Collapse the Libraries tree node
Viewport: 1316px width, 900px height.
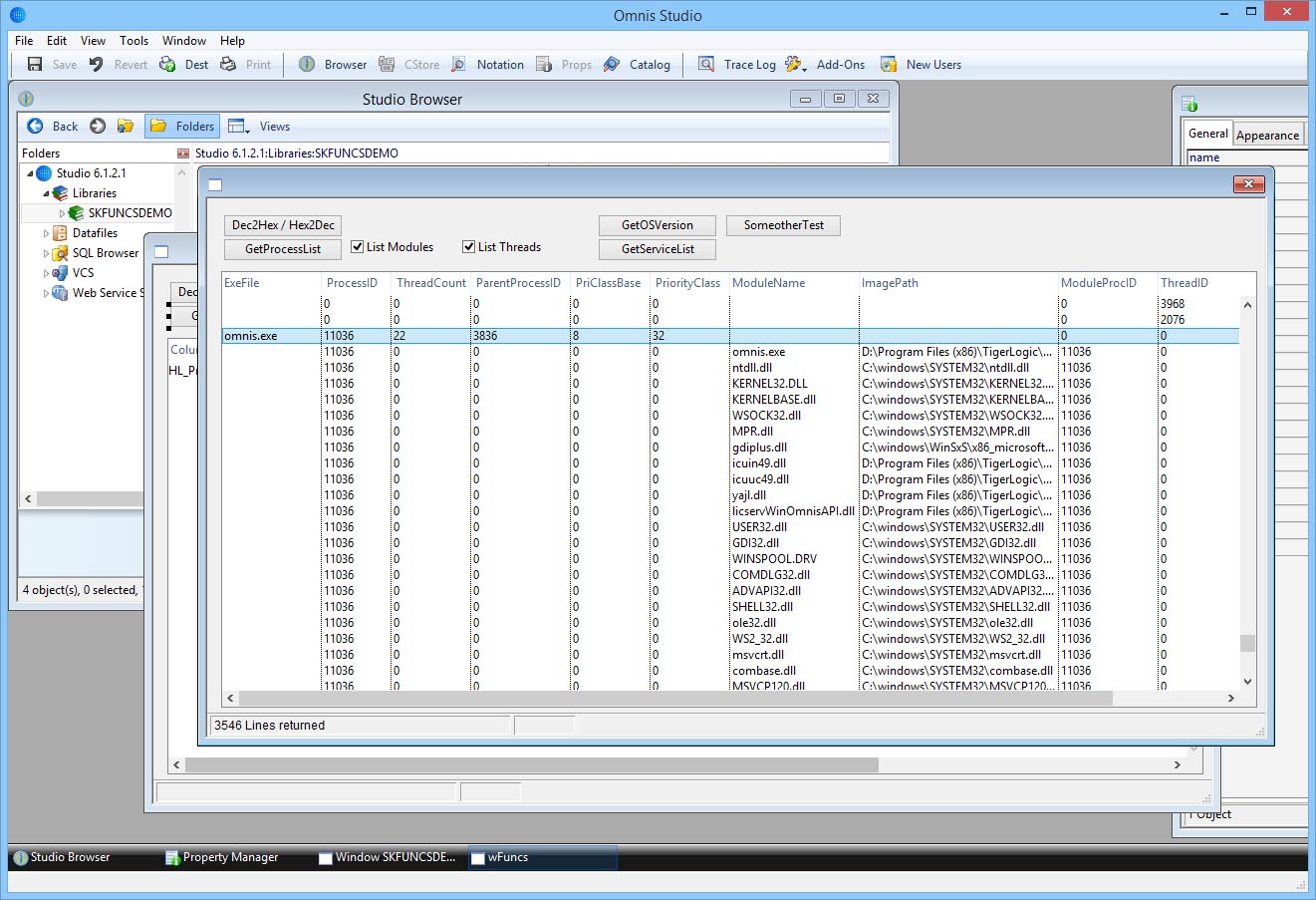coord(46,193)
